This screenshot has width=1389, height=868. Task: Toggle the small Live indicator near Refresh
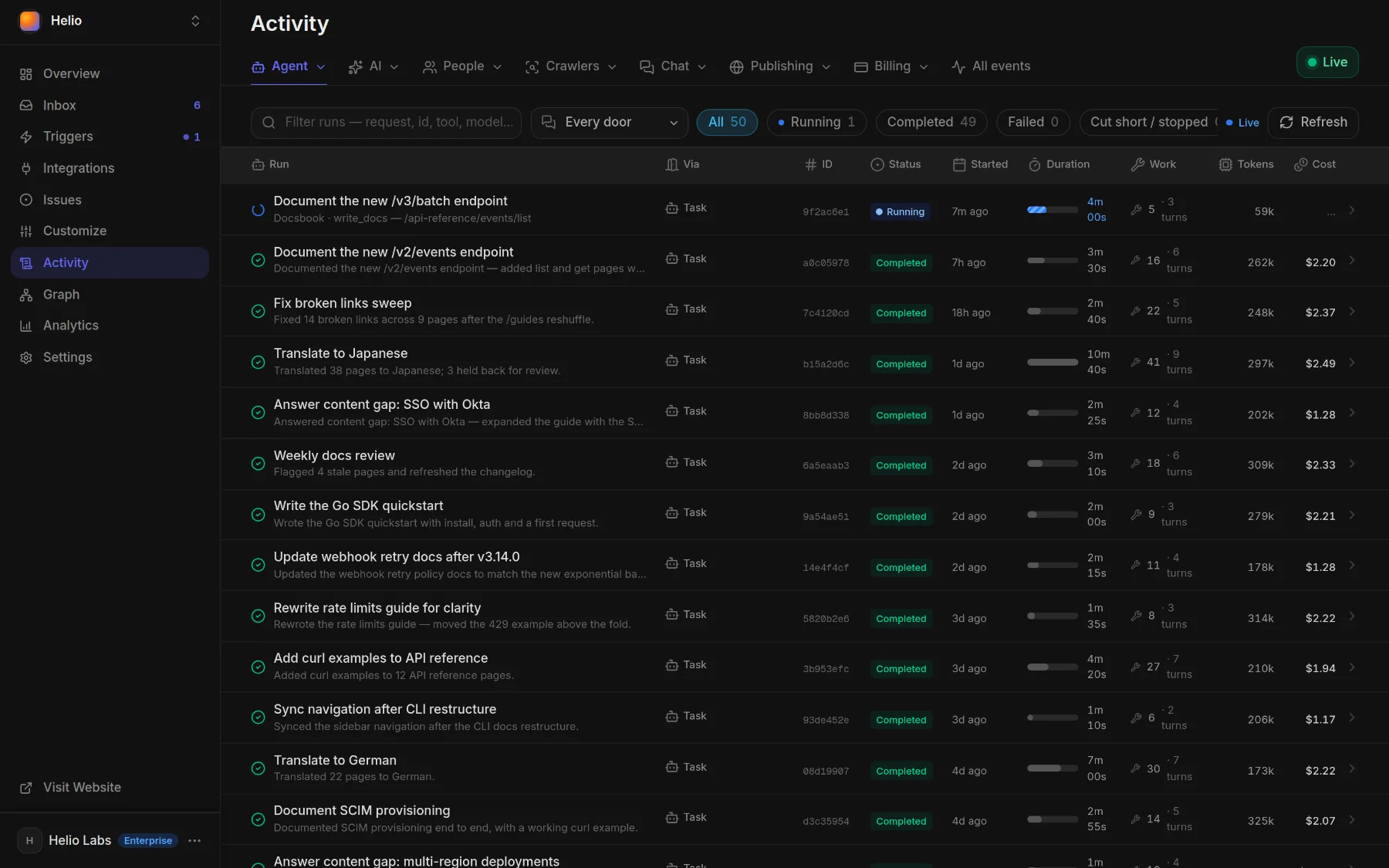1242,123
